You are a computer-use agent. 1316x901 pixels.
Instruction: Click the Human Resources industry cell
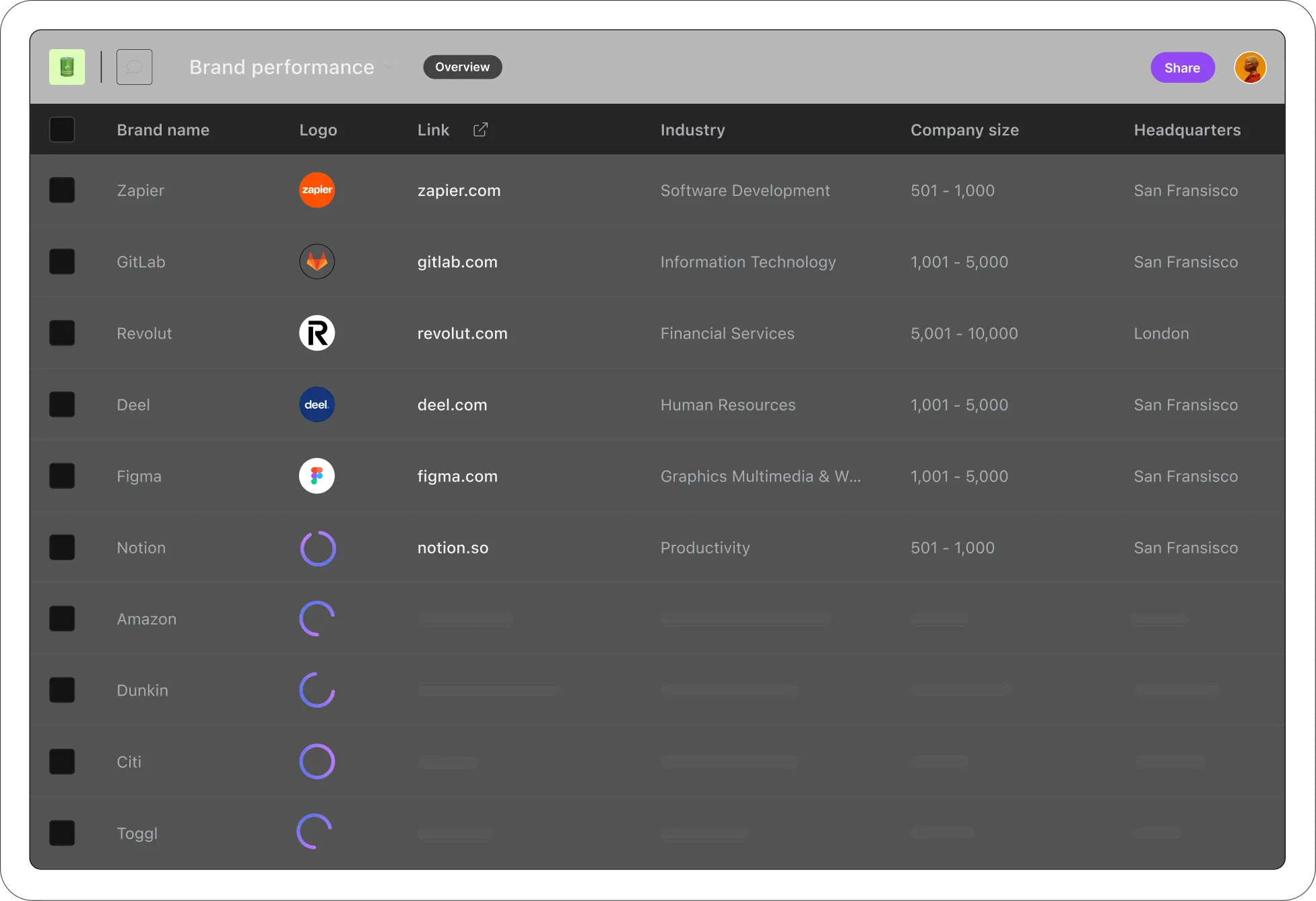click(x=727, y=405)
